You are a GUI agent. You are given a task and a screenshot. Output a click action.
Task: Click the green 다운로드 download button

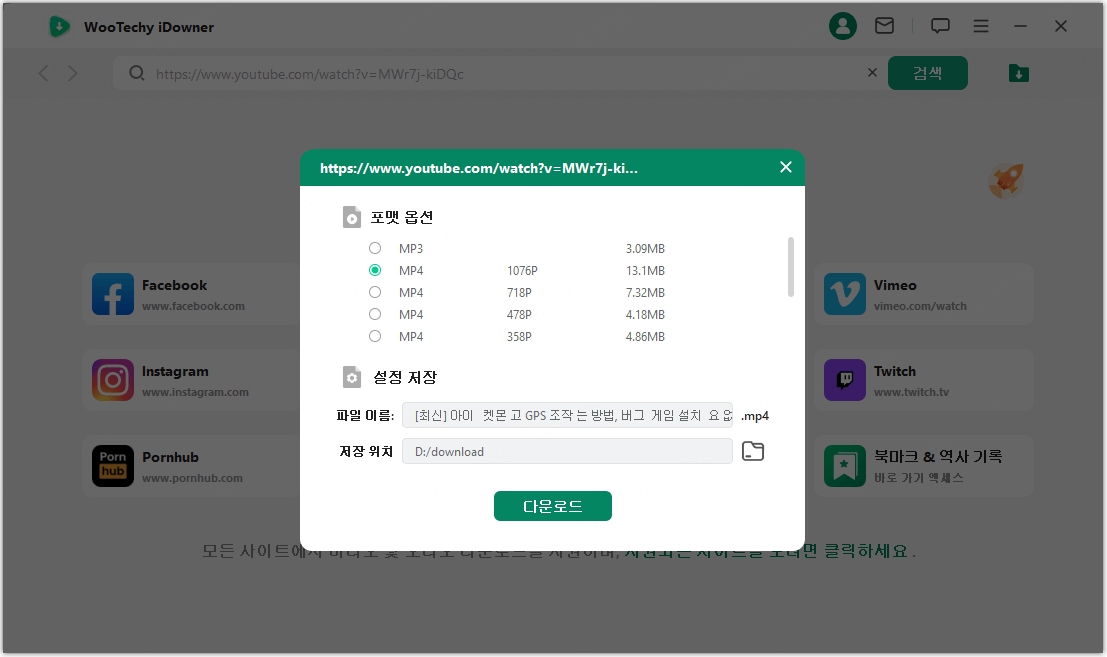point(552,506)
